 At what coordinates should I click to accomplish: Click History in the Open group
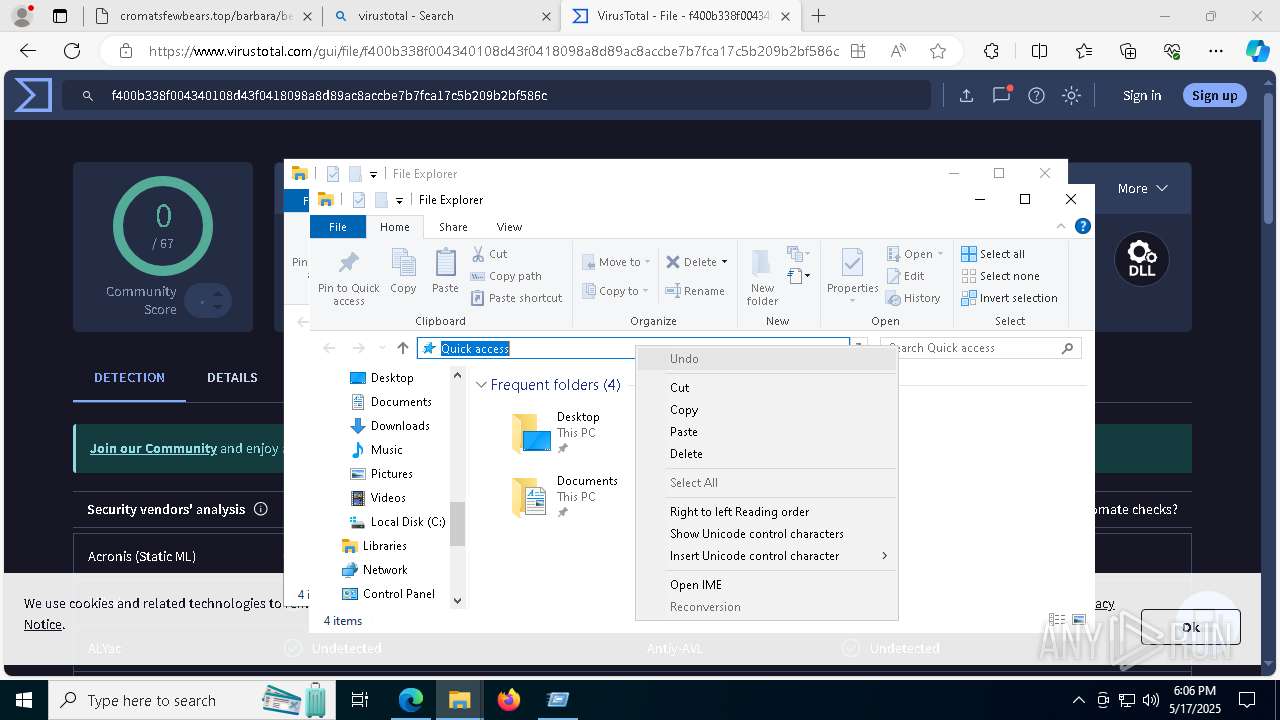coord(913,298)
